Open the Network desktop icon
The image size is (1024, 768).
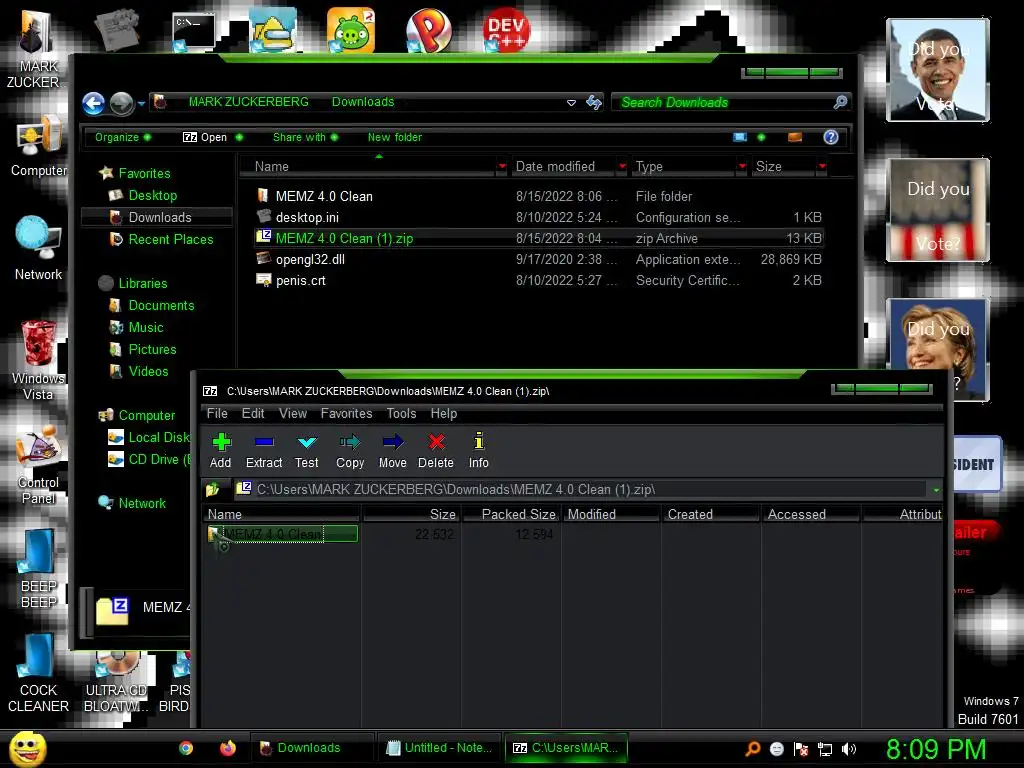39,249
